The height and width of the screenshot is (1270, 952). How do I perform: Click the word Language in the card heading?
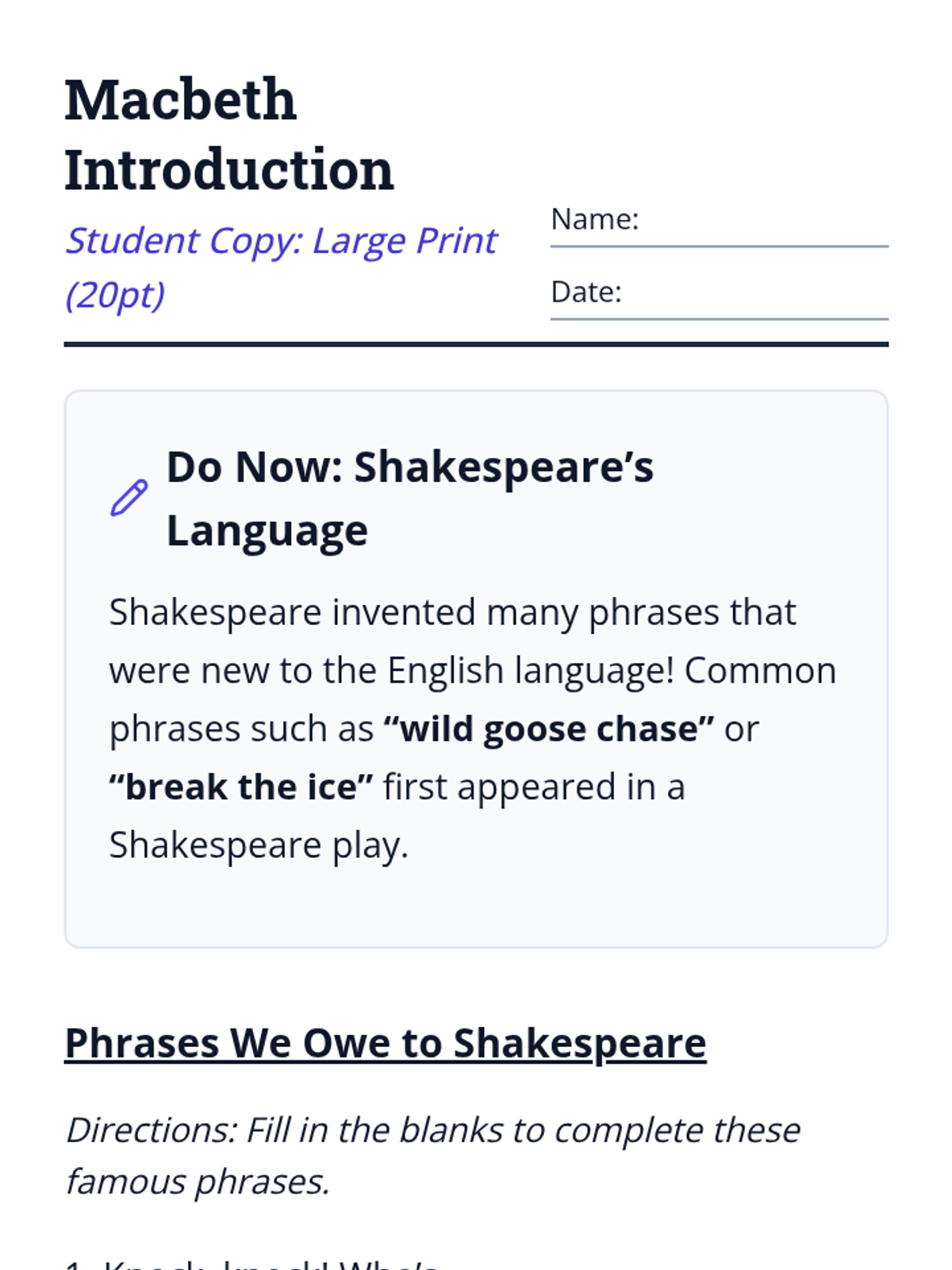[x=267, y=530]
